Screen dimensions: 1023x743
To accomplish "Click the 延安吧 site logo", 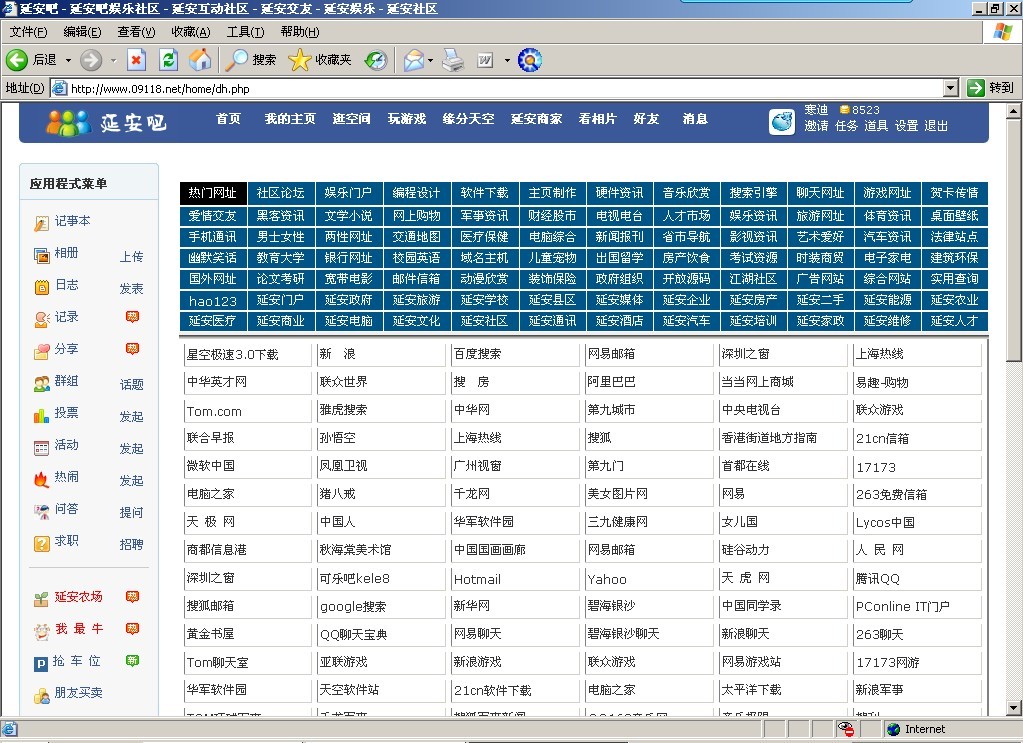I will (107, 122).
